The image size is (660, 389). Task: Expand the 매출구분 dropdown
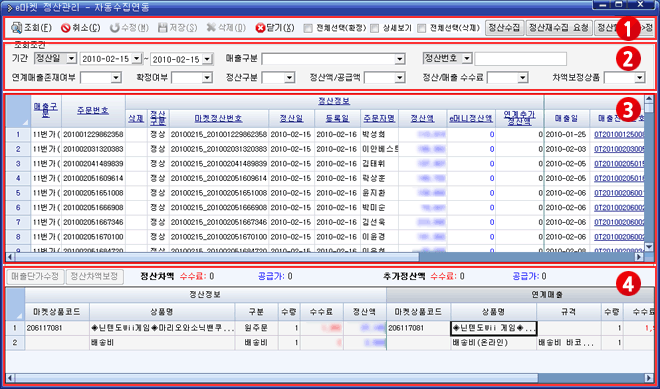400,59
